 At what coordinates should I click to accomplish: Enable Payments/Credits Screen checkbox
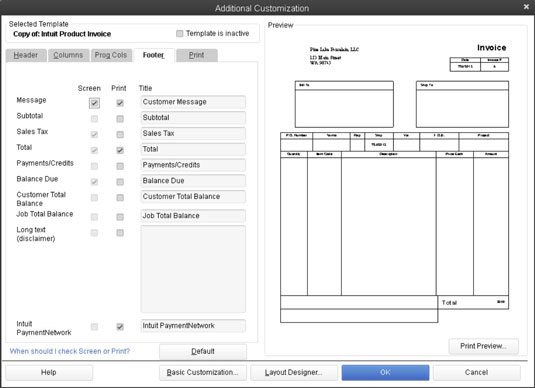94,166
